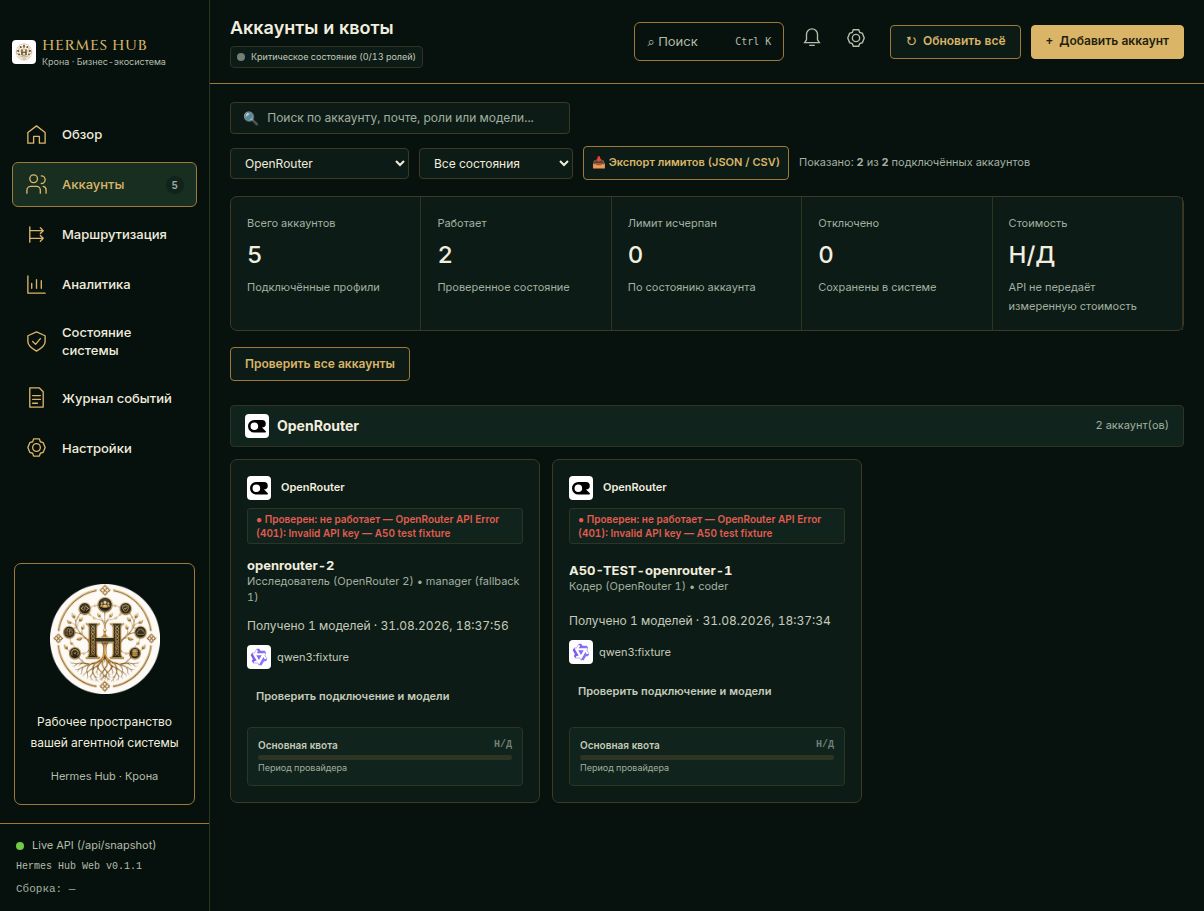Click Добавить аккаунт button

coord(1107,42)
